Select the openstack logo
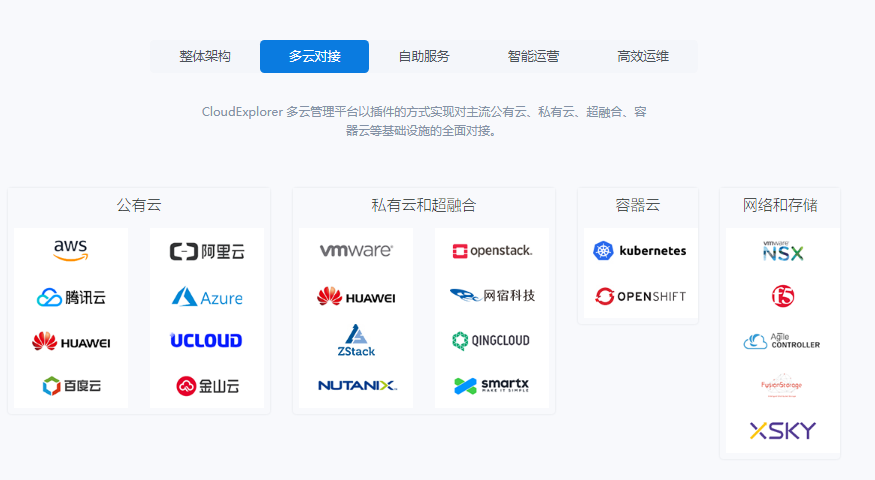The image size is (875, 480). click(x=492, y=251)
